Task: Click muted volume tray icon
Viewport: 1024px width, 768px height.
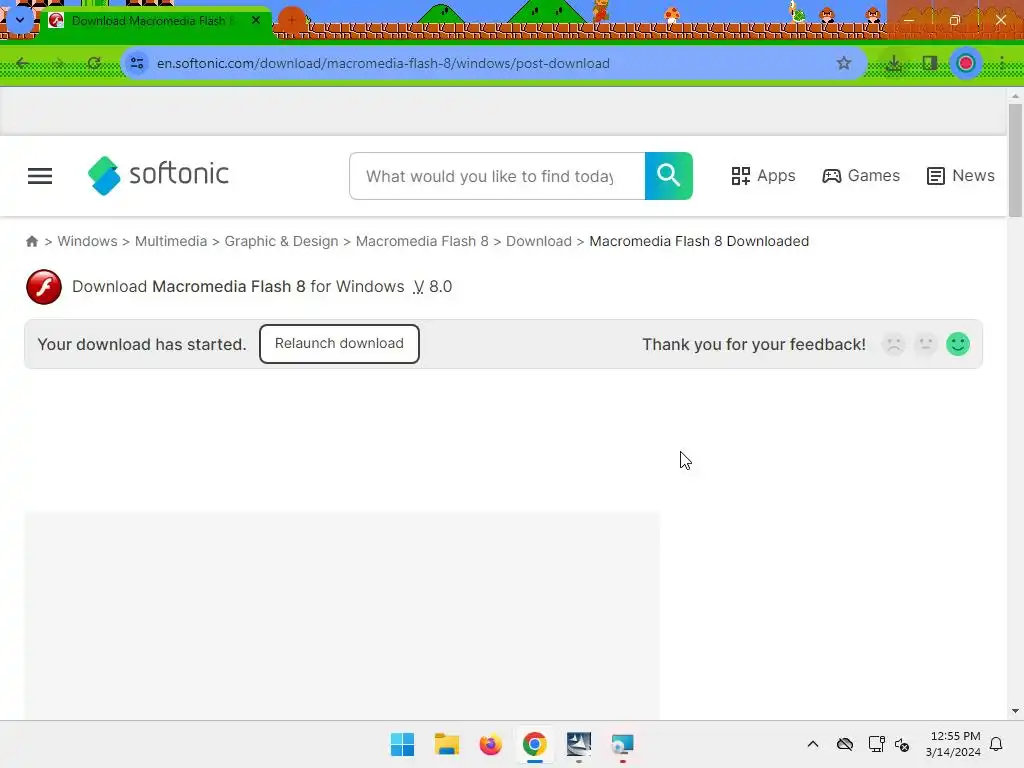Action: click(x=902, y=744)
